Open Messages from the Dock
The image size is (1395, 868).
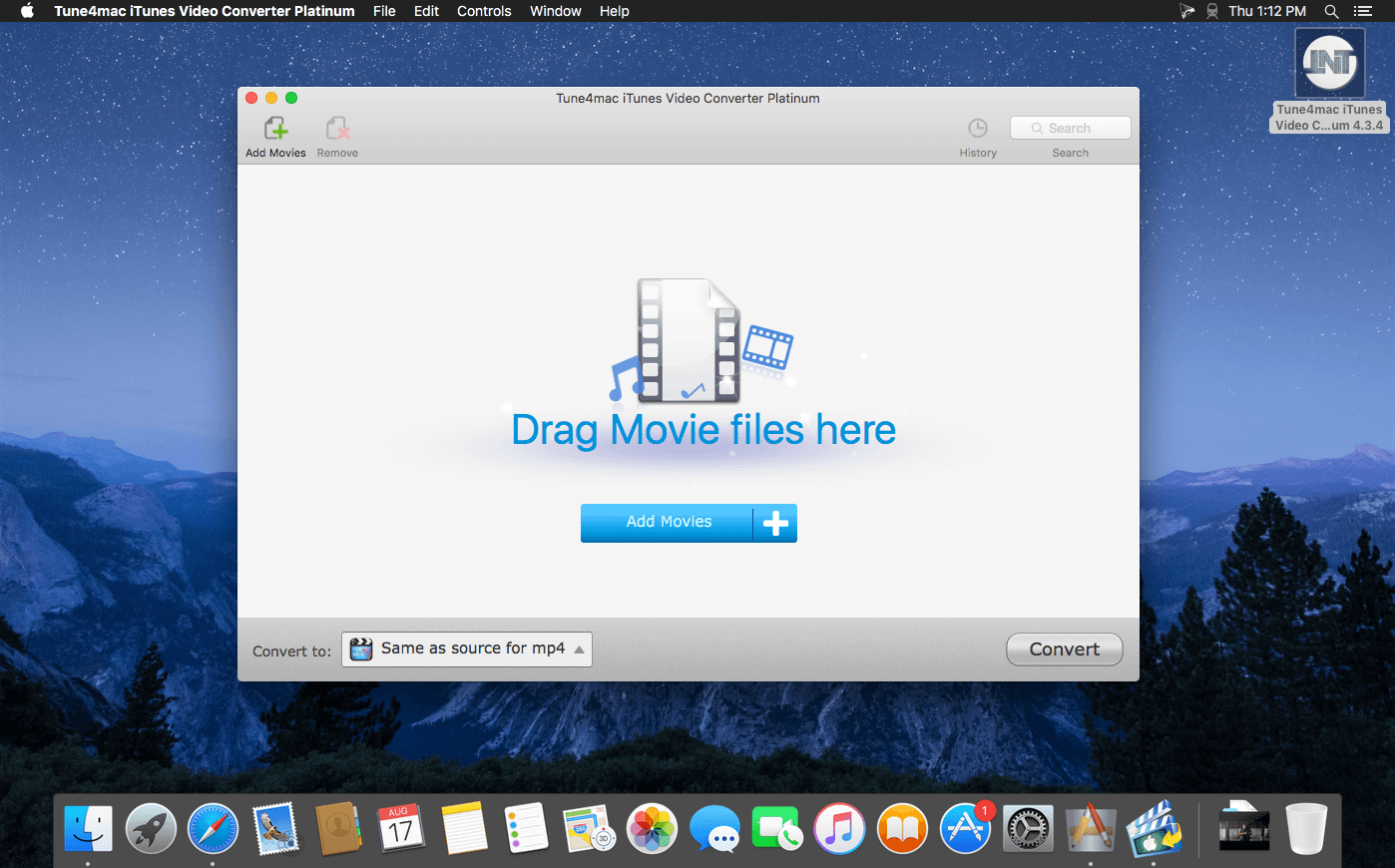point(714,829)
